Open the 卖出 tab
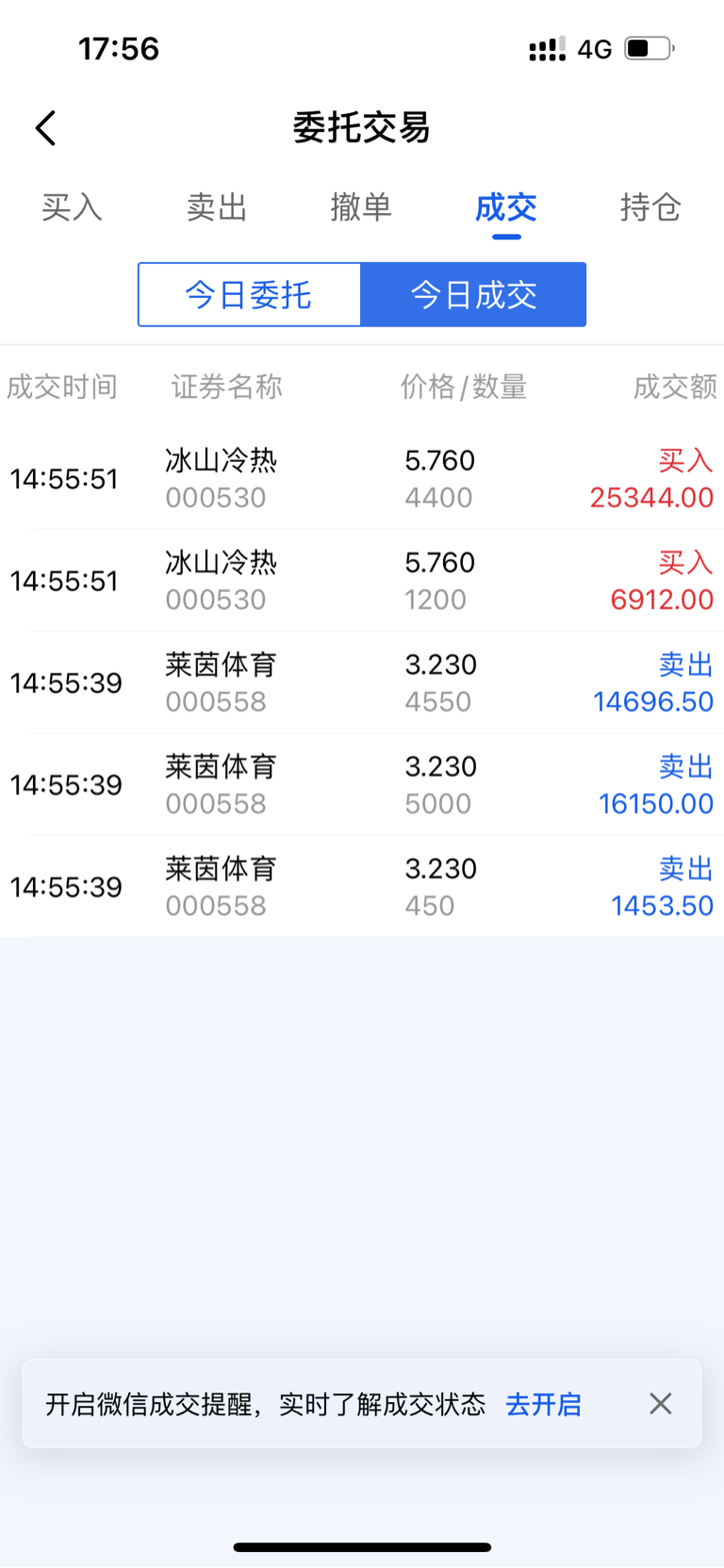The height and width of the screenshot is (1568, 724). [217, 206]
